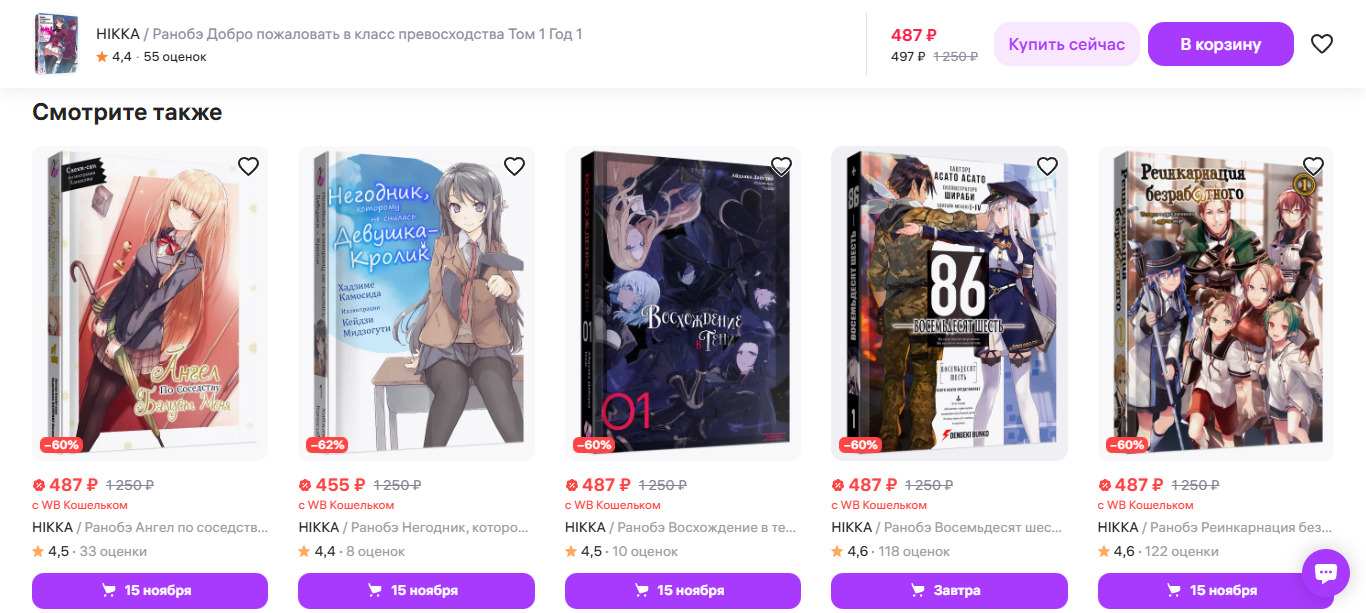Open Ангел по соседству cover image
1366x613 pixels.
[150, 304]
